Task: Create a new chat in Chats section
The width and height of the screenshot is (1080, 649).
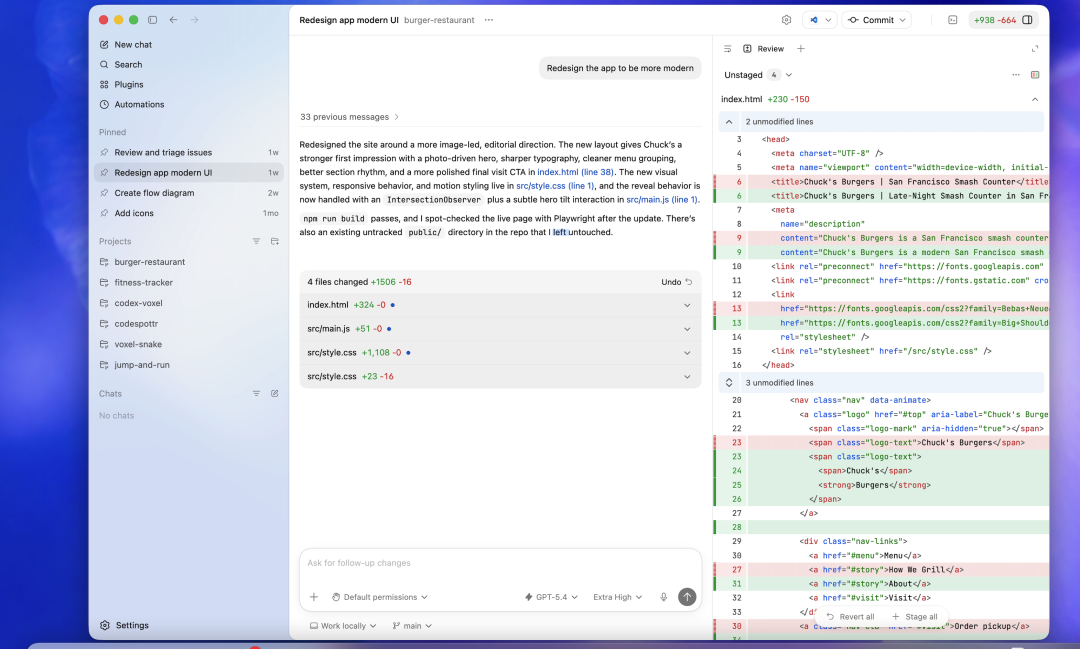Action: [x=275, y=393]
